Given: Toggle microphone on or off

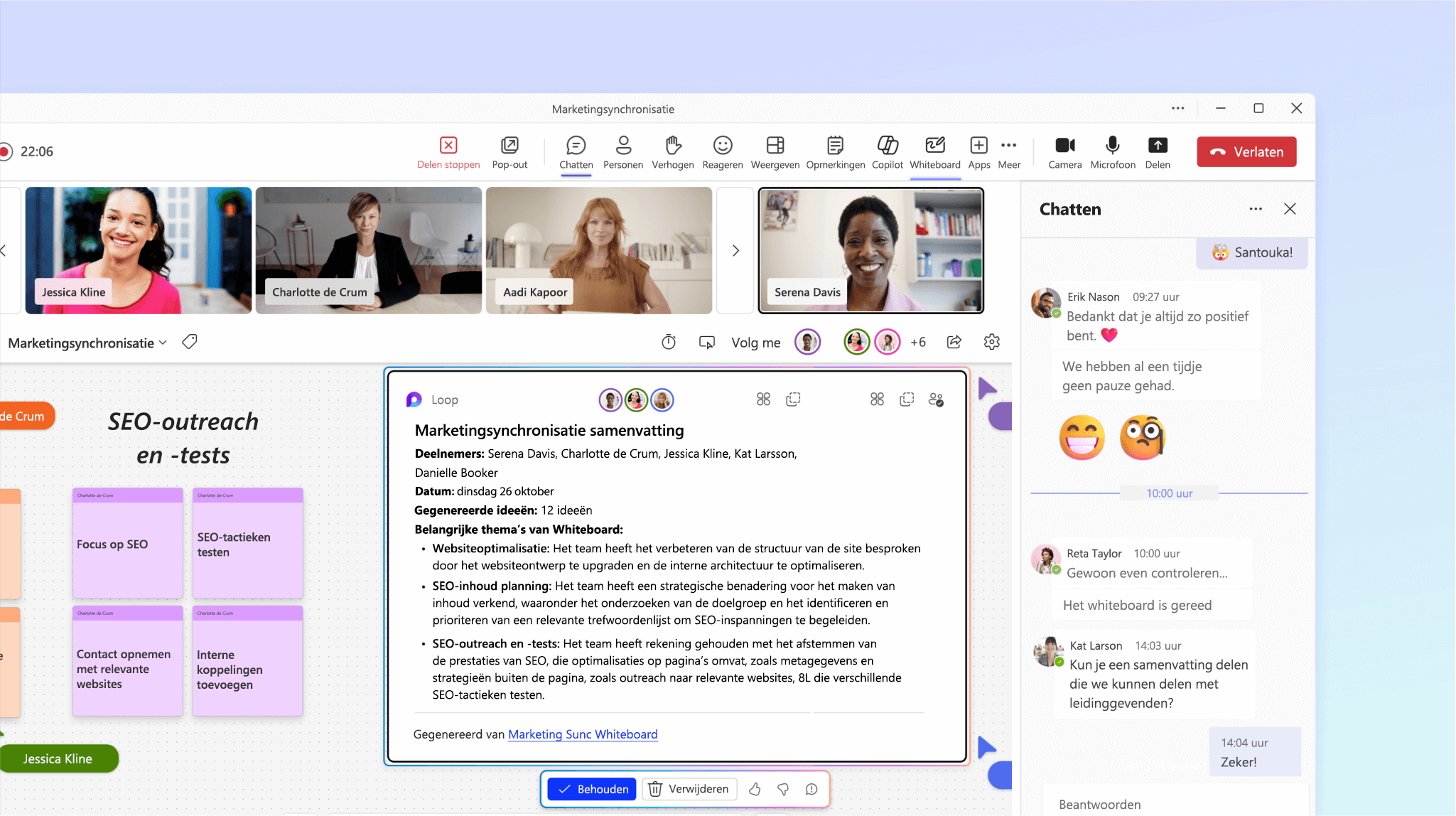Looking at the screenshot, I should pos(1112,151).
